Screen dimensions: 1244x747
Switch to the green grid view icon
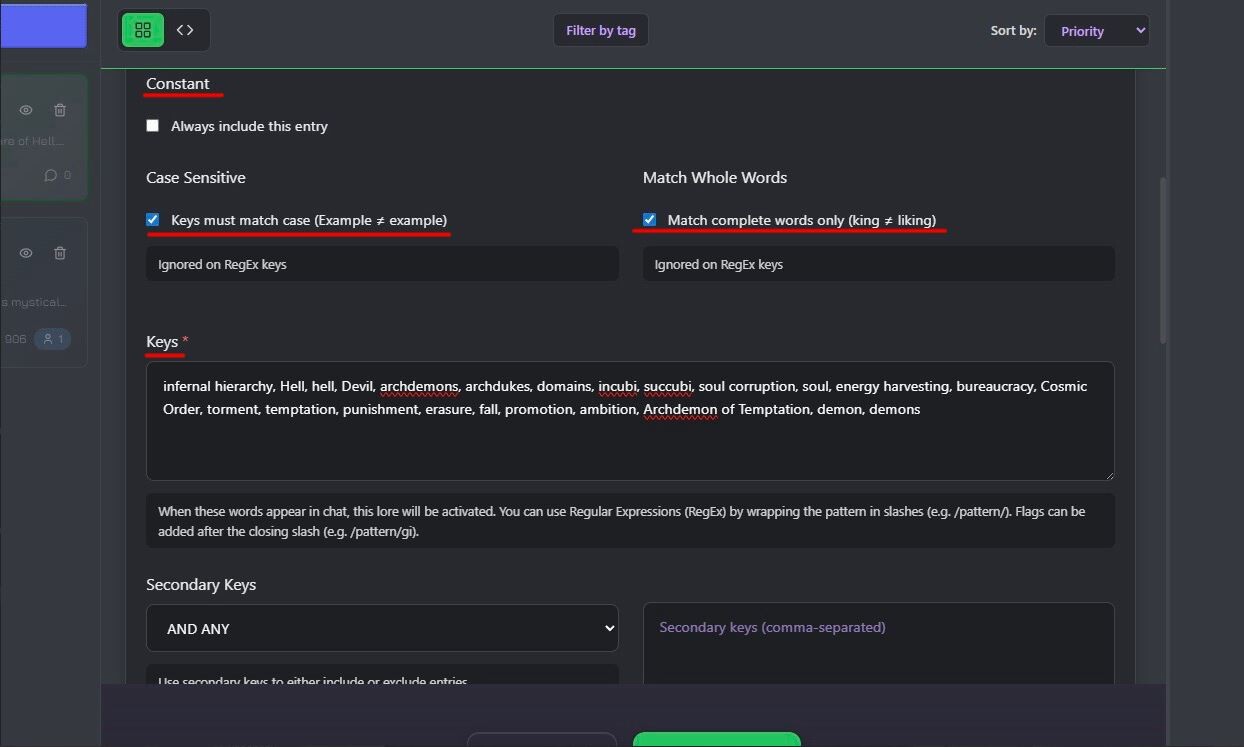coord(143,30)
